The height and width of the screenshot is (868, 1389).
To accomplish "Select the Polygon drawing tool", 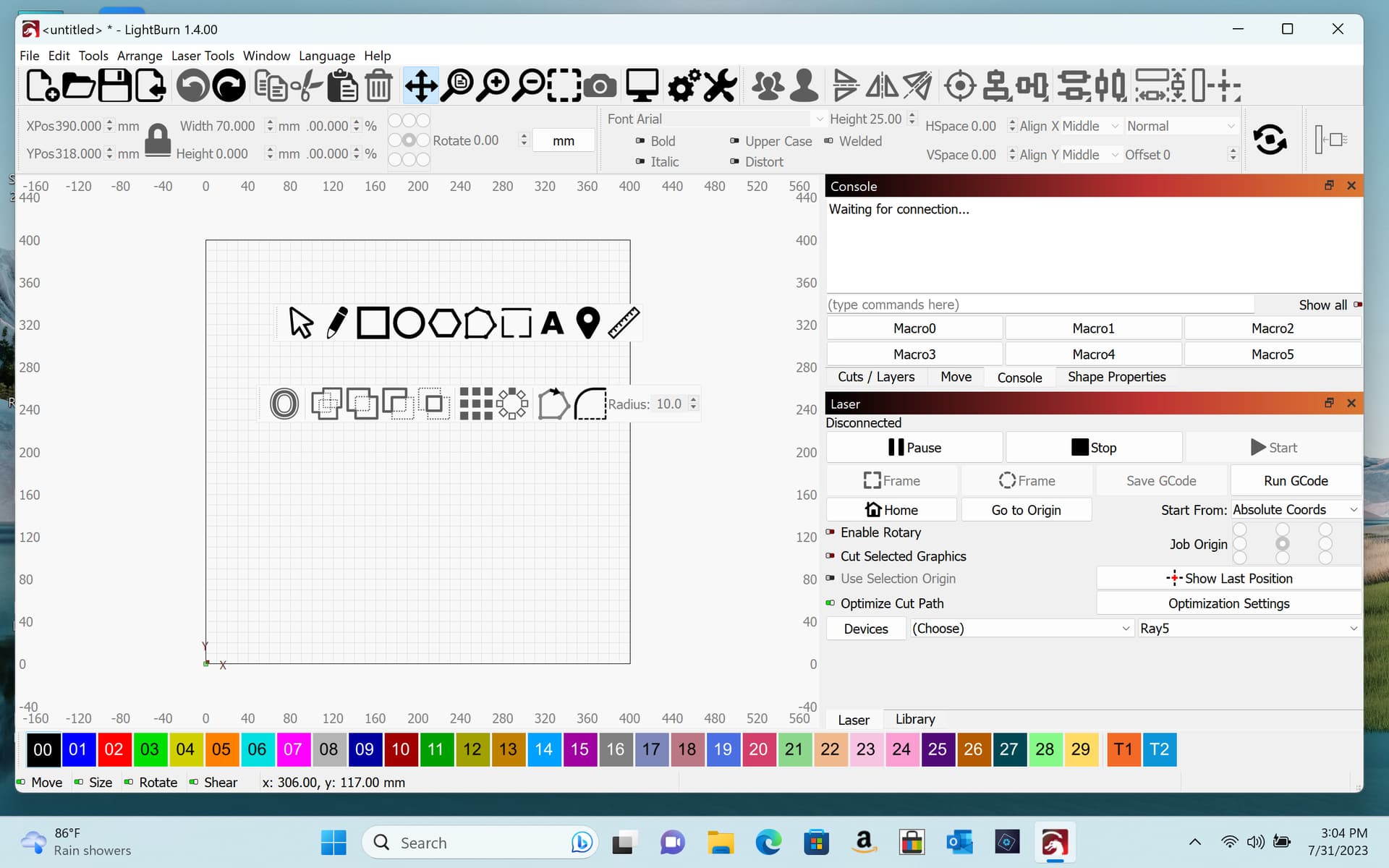I will (444, 323).
